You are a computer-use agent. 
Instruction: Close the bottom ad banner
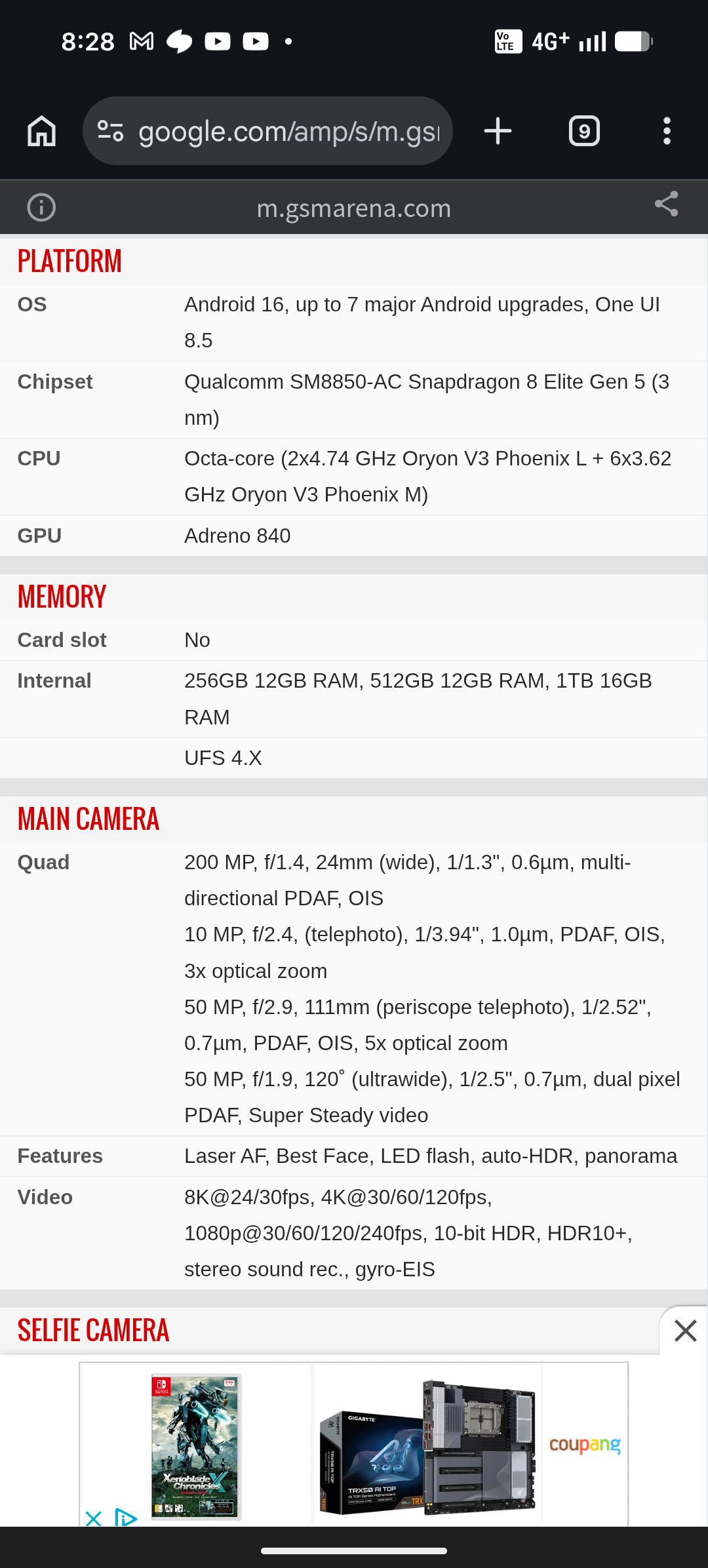[x=685, y=1331]
